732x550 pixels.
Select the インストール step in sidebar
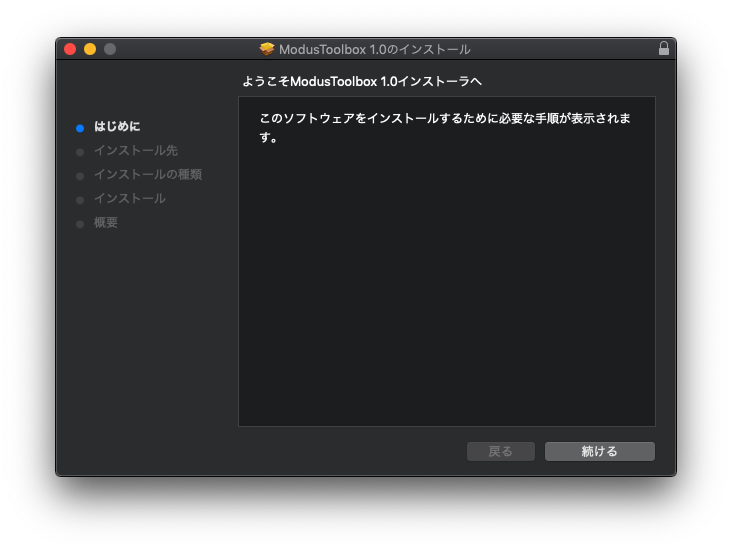[130, 198]
